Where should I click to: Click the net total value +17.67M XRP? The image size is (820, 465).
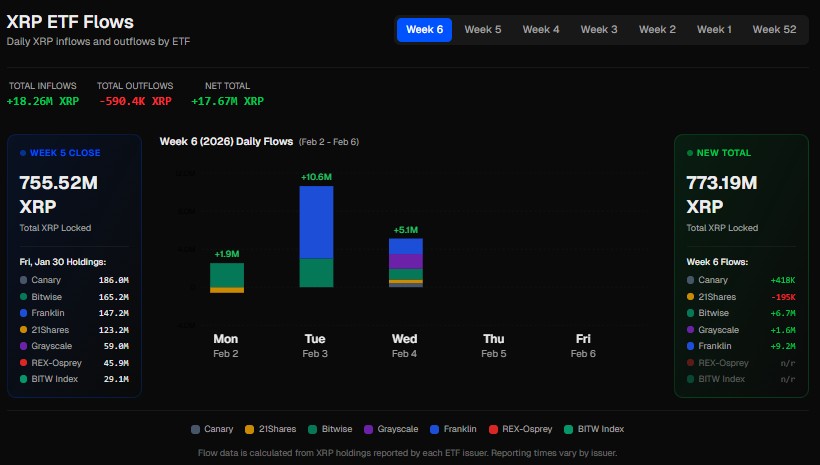pyautogui.click(x=227, y=101)
